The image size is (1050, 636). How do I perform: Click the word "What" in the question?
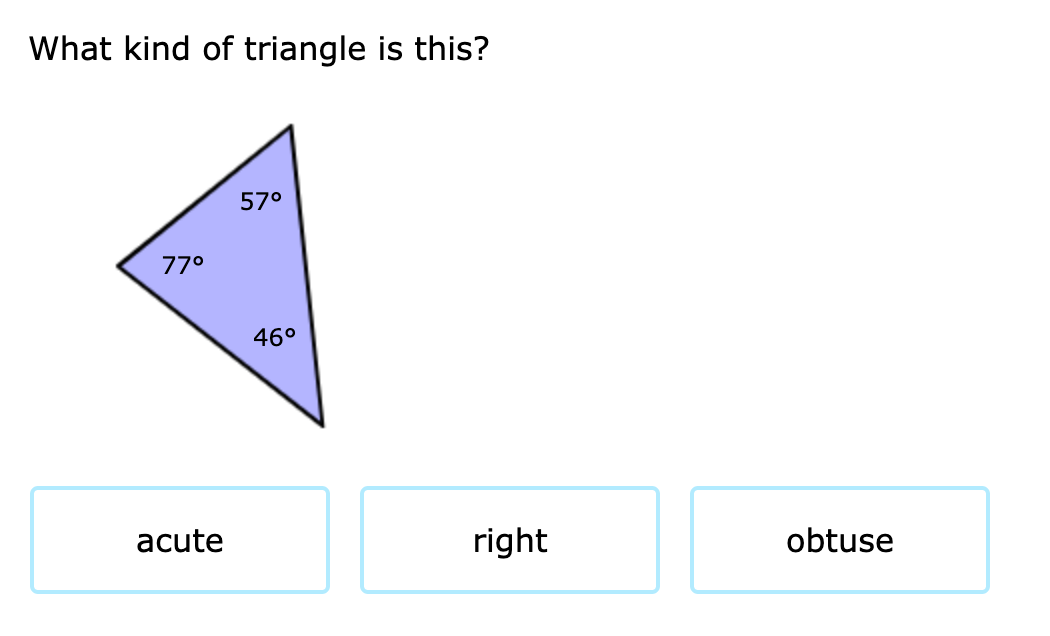tap(70, 49)
